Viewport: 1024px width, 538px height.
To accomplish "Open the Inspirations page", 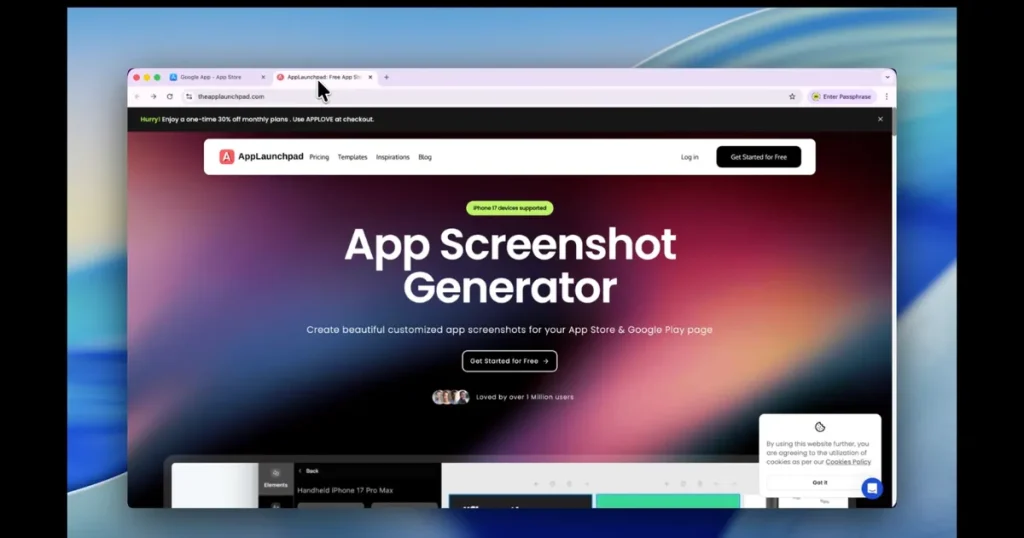I will [x=392, y=157].
